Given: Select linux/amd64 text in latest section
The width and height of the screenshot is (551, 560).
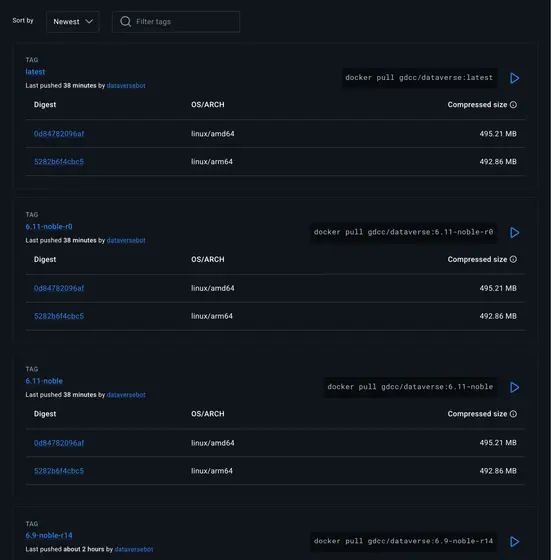Looking at the screenshot, I should point(213,134).
